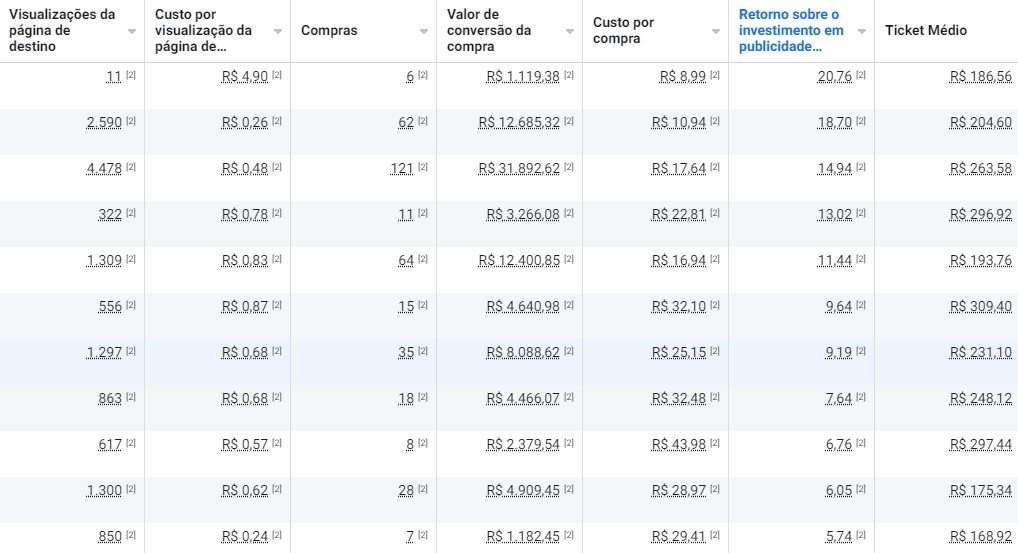The height and width of the screenshot is (553, 1018).
Task: Click footnote icon next to R$ 4,90
Action: (277, 75)
